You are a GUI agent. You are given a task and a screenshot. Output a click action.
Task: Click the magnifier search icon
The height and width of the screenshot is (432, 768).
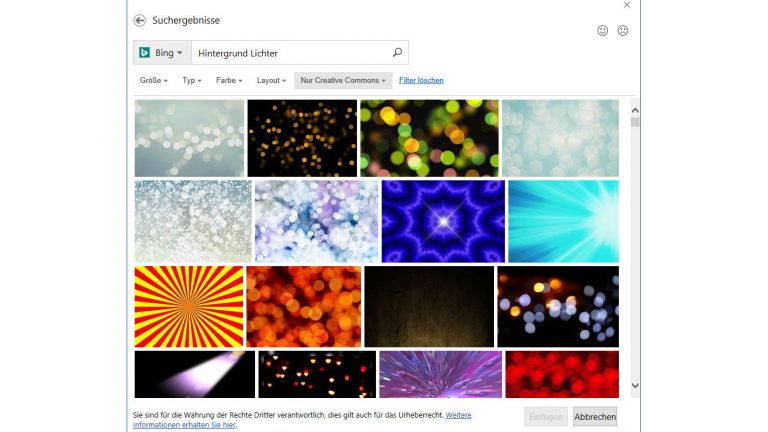tap(397, 52)
